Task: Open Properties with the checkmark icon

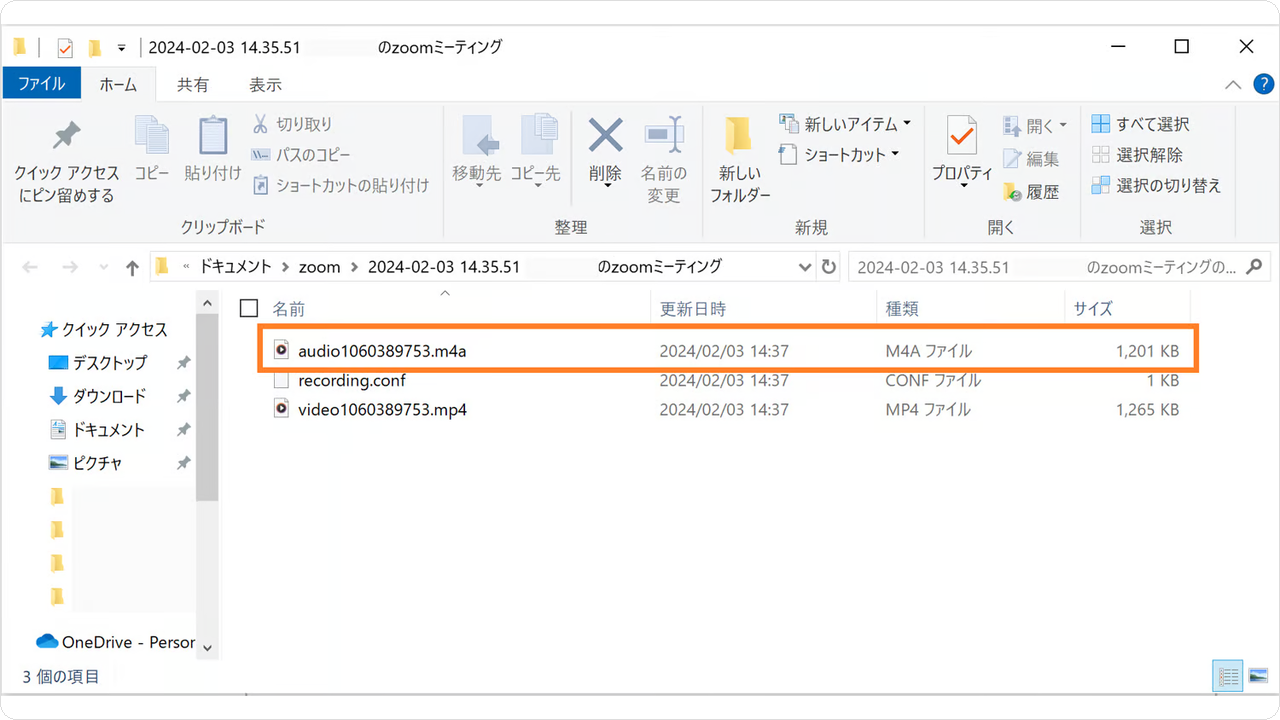Action: click(x=962, y=150)
